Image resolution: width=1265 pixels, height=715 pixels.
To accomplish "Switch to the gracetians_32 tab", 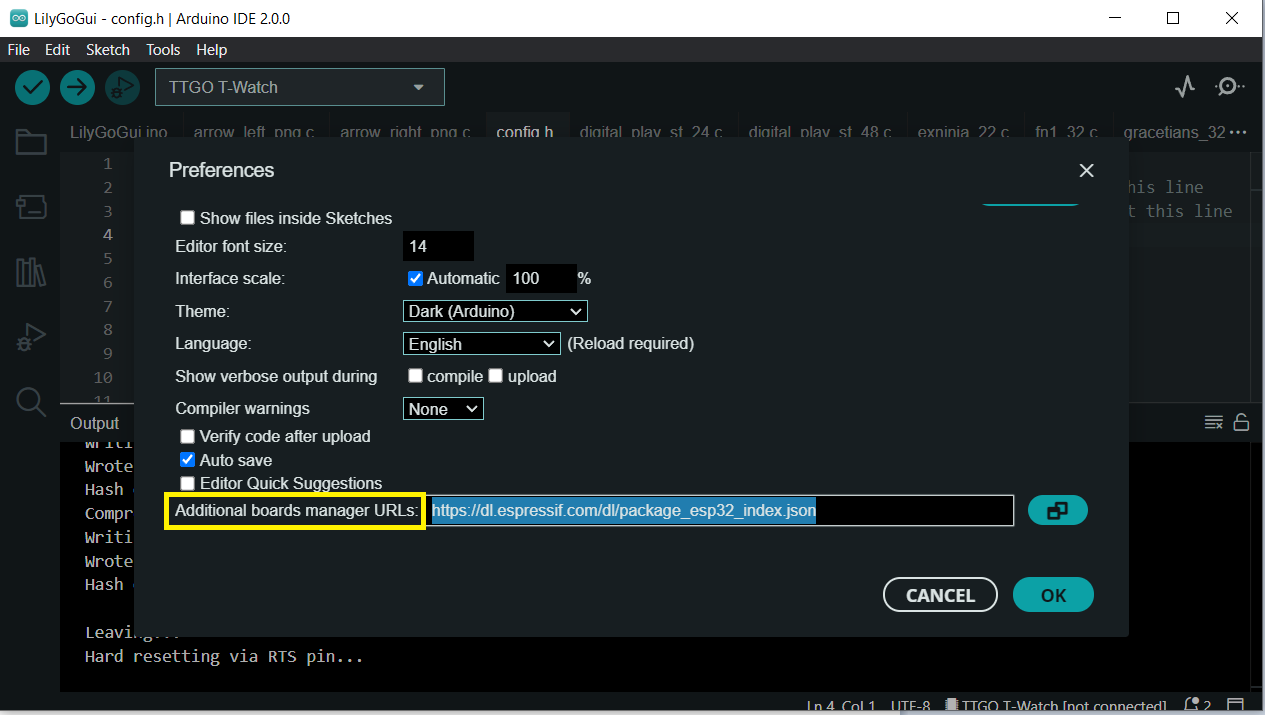I will [1174, 132].
